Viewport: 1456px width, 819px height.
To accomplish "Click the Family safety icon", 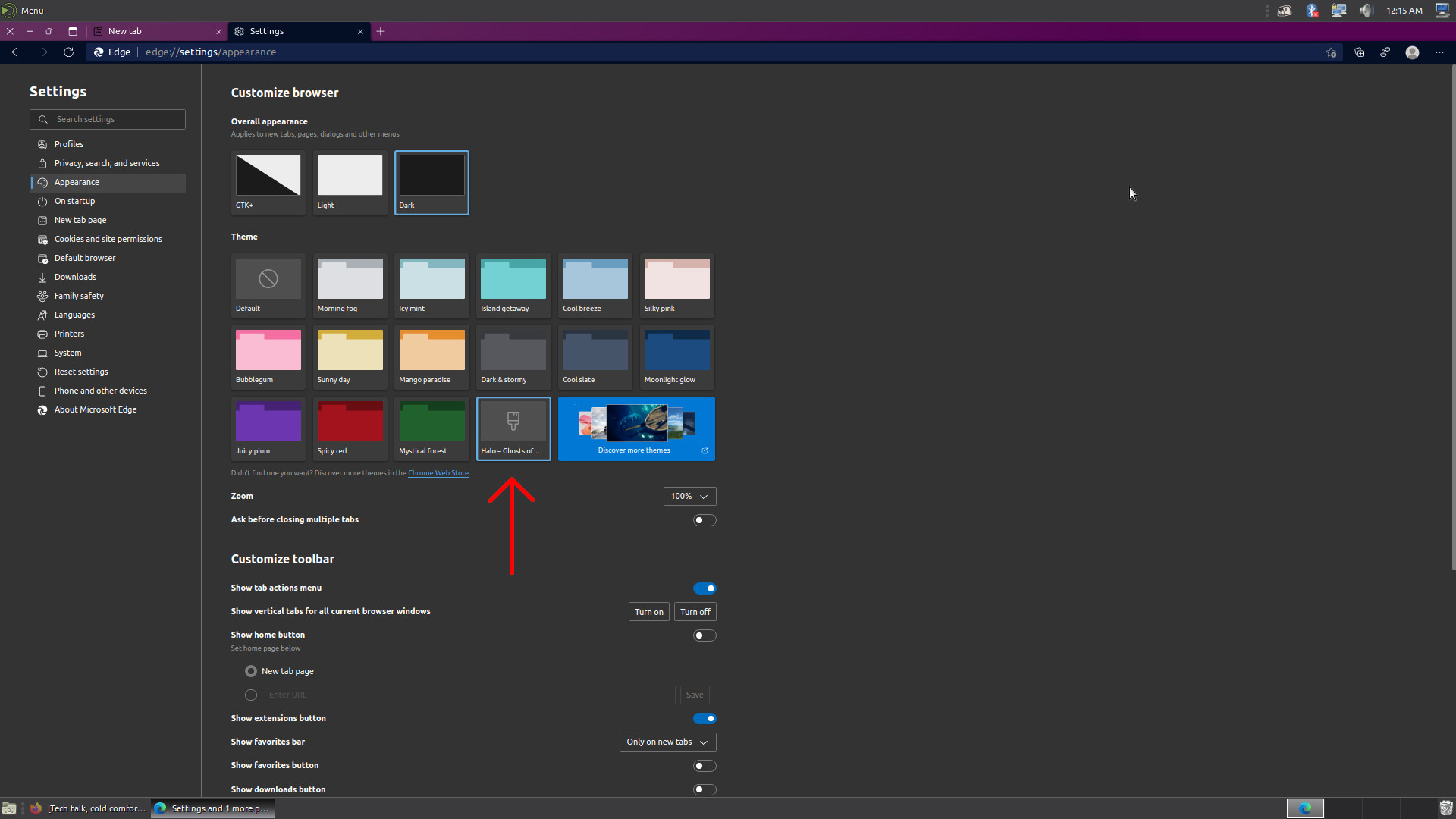I will 42,296.
